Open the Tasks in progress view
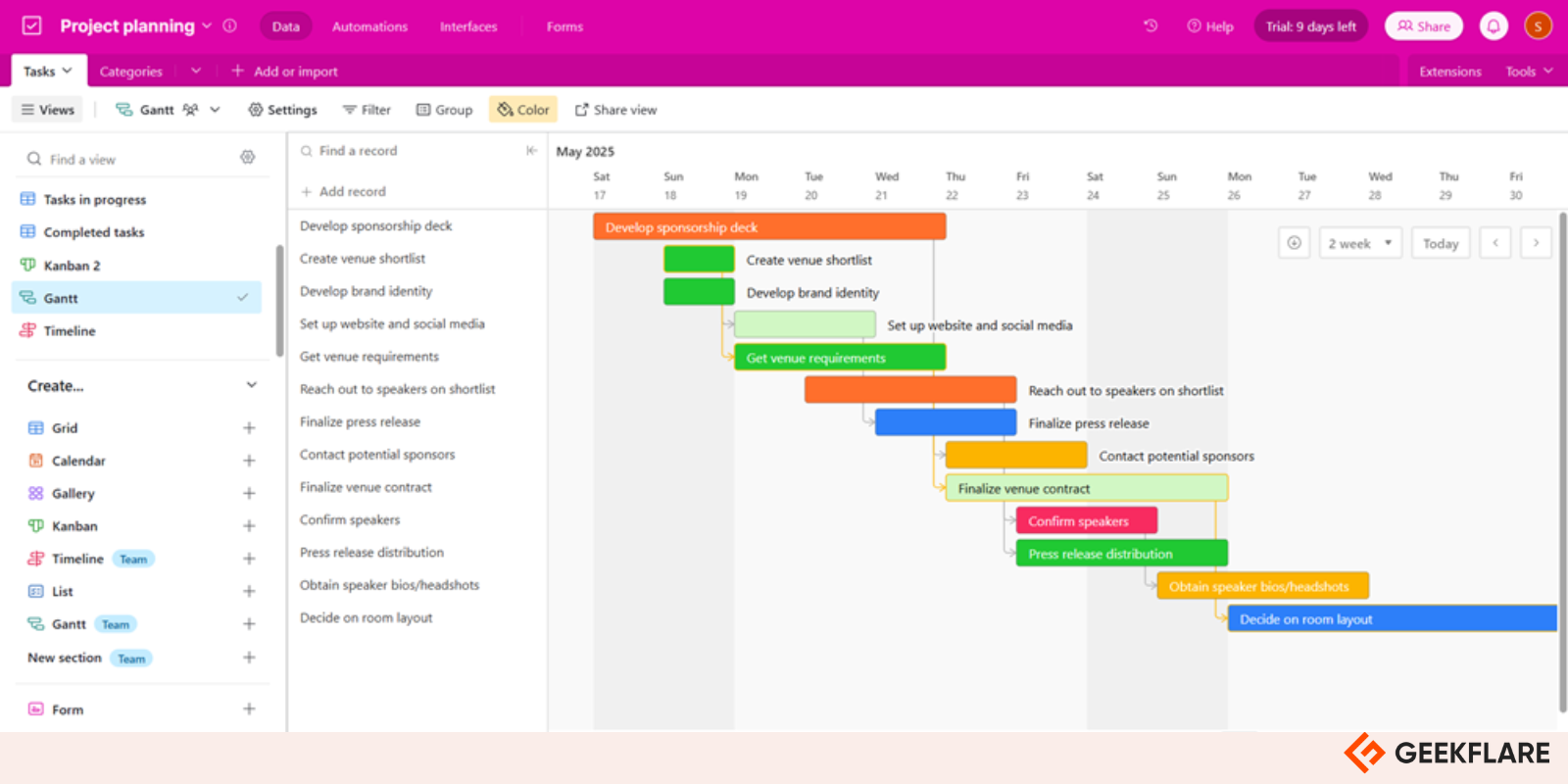 click(x=137, y=199)
